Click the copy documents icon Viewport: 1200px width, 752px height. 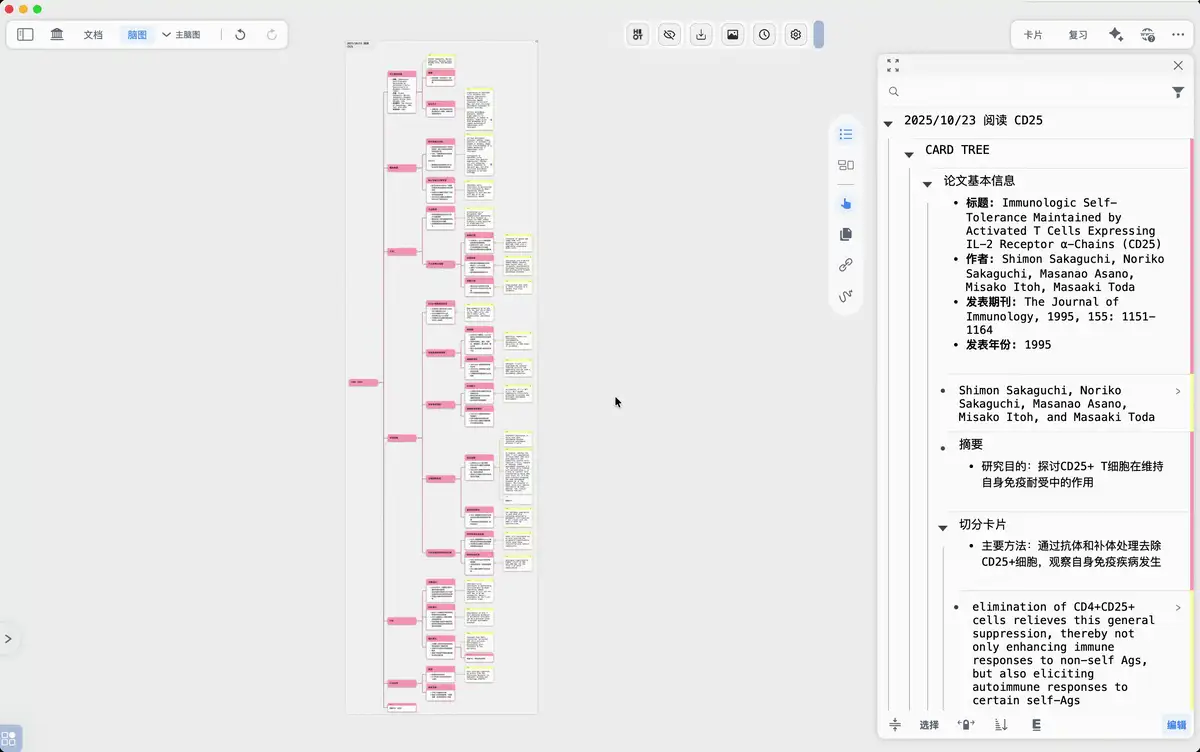[x=846, y=234]
